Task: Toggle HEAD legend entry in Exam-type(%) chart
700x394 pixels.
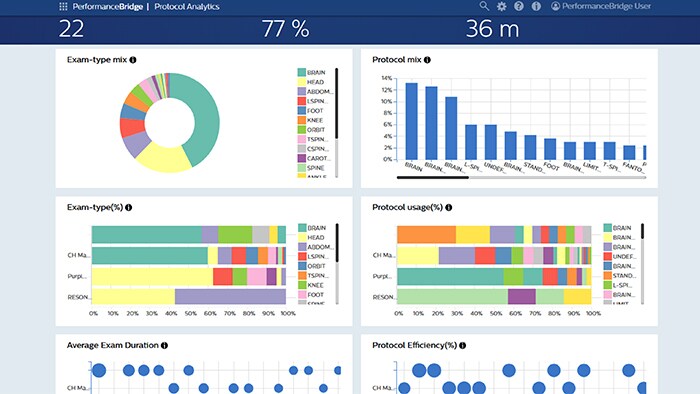Action: (311, 237)
